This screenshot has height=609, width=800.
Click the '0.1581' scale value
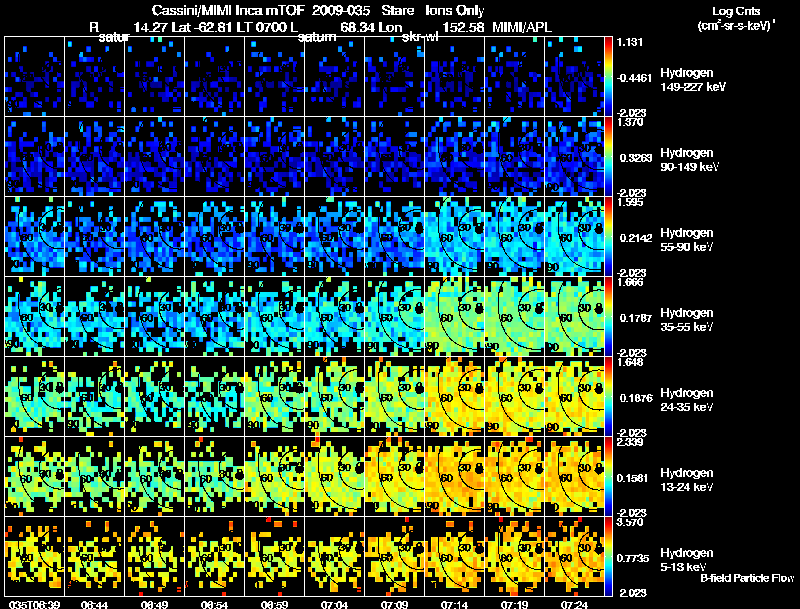[x=636, y=478]
